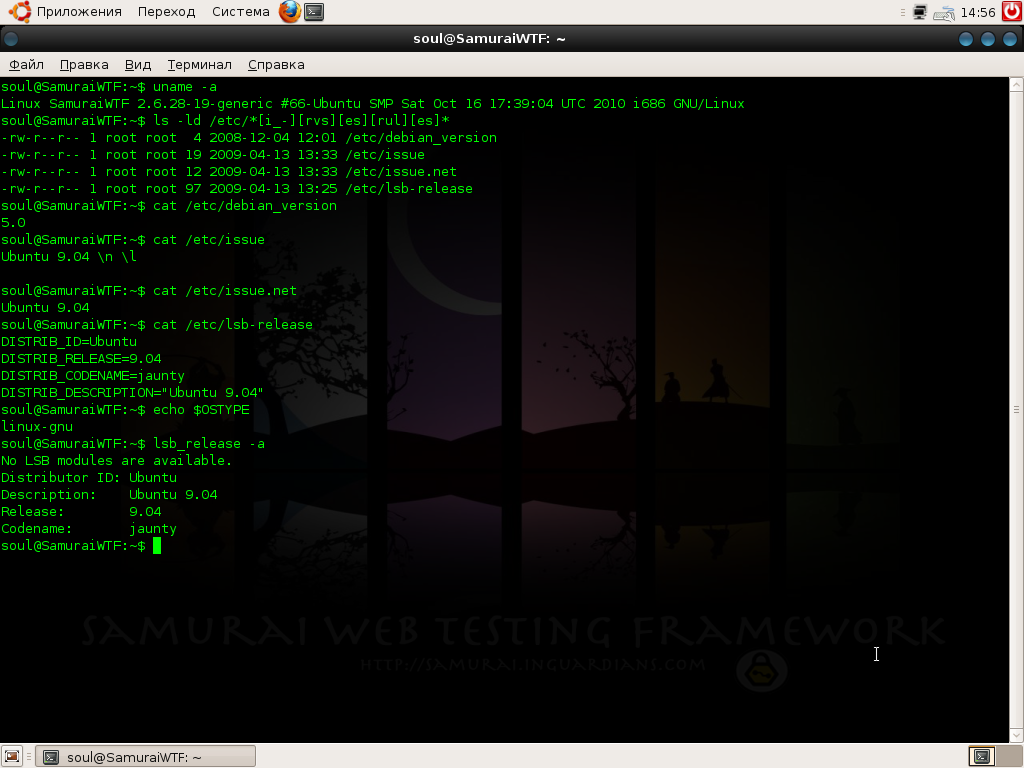Click the green cursor at the last prompt
Image resolution: width=1024 pixels, height=768 pixels.
pyautogui.click(x=157, y=546)
